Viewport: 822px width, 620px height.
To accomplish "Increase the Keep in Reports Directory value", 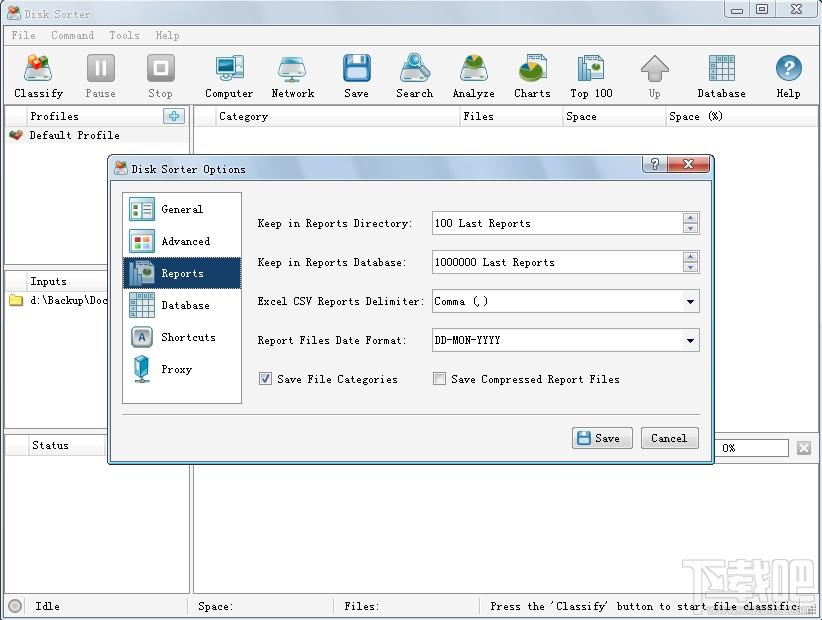I will coord(690,218).
